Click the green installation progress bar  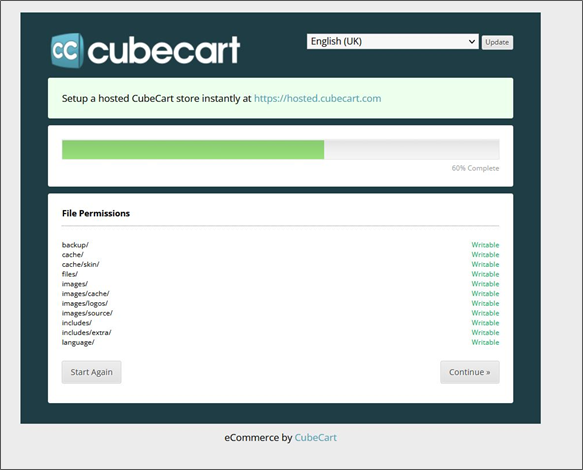193,149
